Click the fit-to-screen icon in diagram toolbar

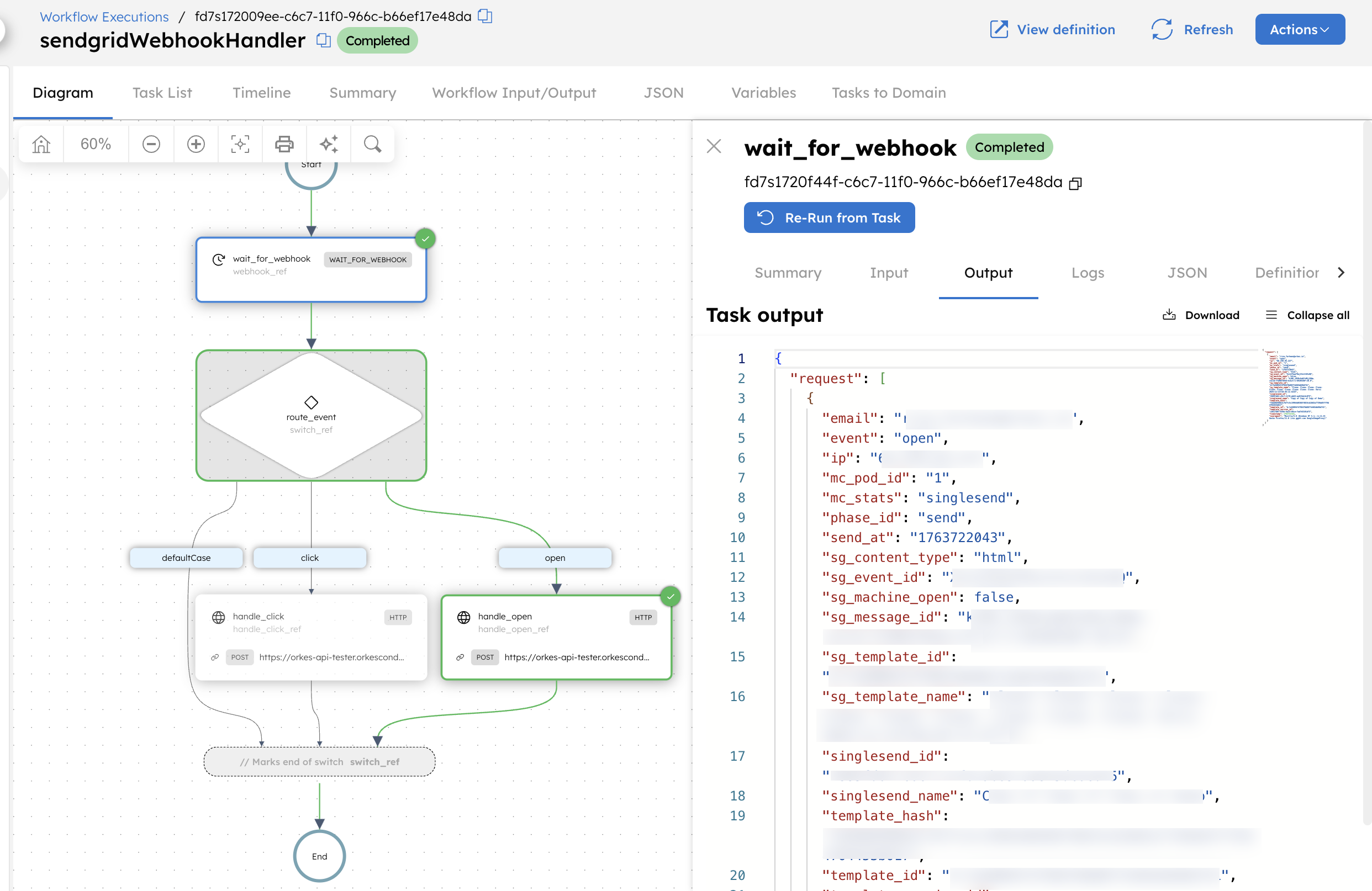coord(240,144)
